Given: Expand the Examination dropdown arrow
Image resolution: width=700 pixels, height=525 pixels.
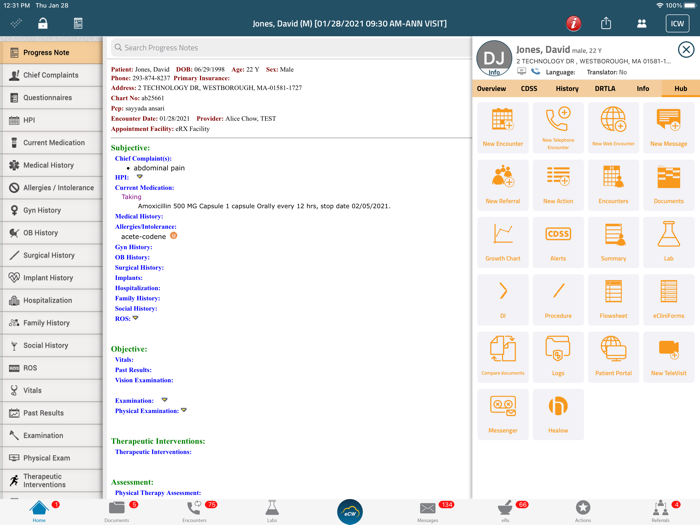Looking at the screenshot, I should (164, 400).
